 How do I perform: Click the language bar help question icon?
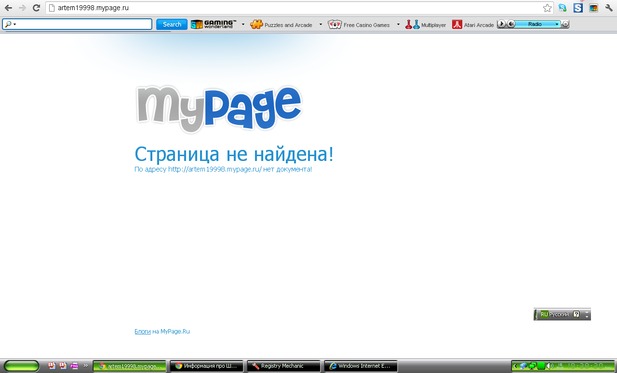tap(576, 314)
